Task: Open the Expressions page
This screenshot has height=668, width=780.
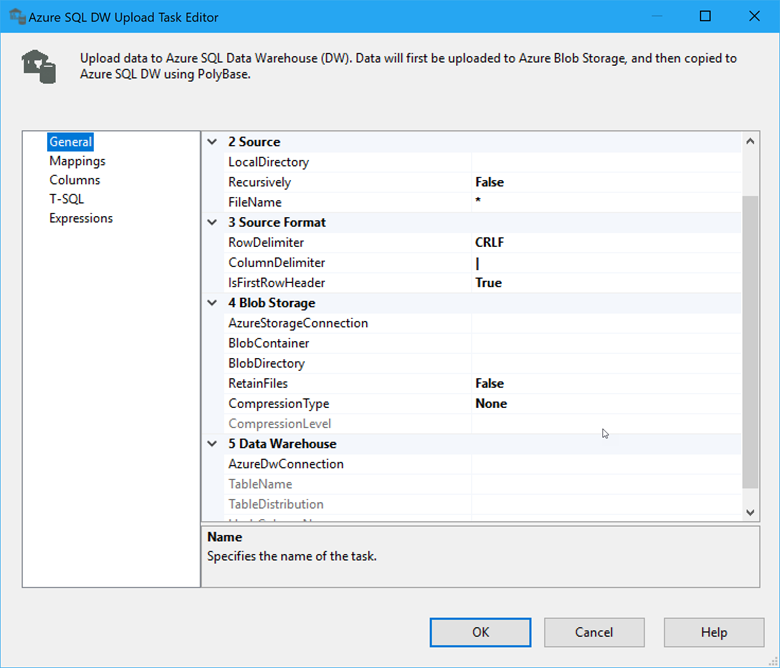Action: click(x=81, y=218)
